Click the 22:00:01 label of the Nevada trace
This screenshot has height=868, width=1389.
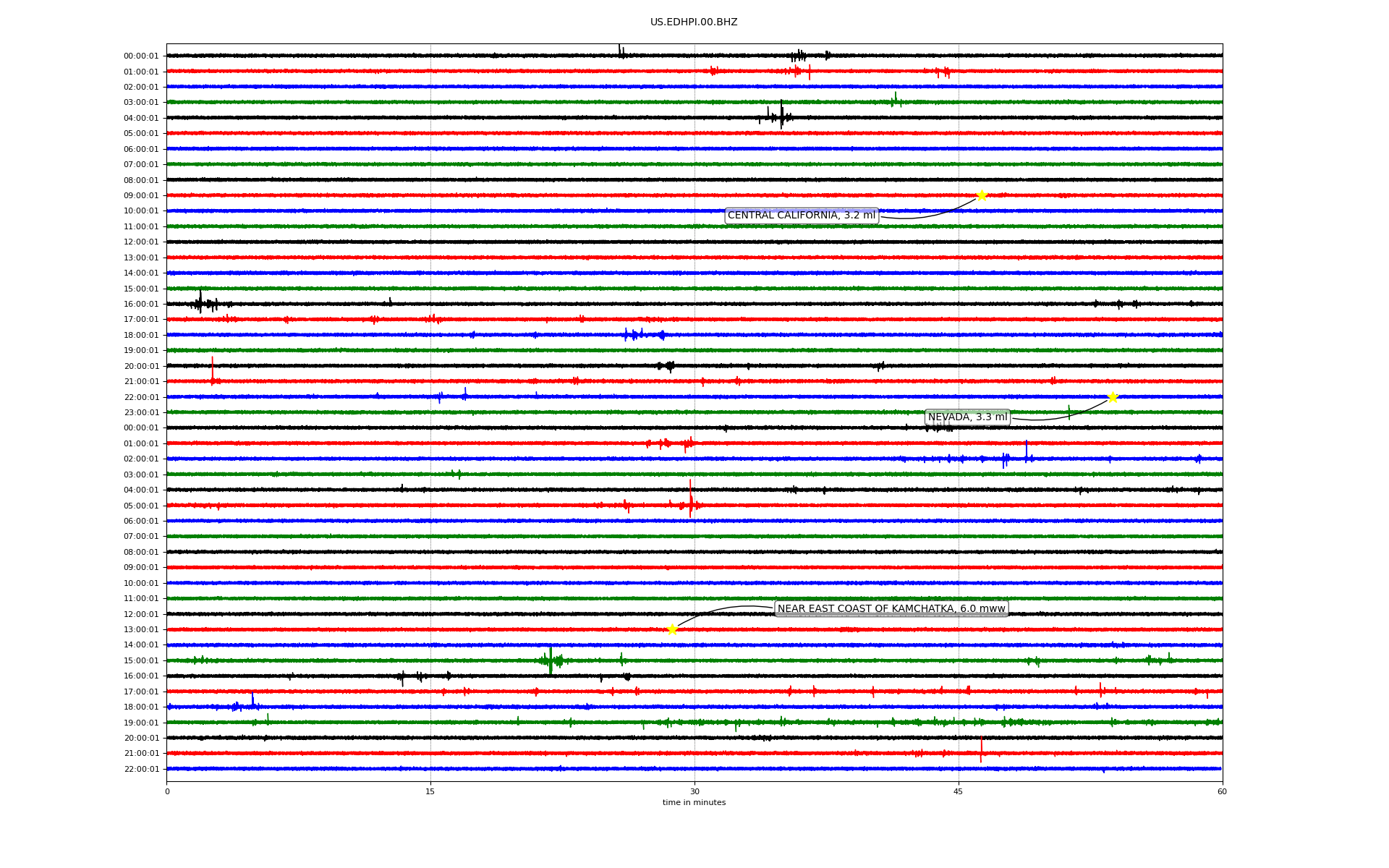click(x=140, y=398)
